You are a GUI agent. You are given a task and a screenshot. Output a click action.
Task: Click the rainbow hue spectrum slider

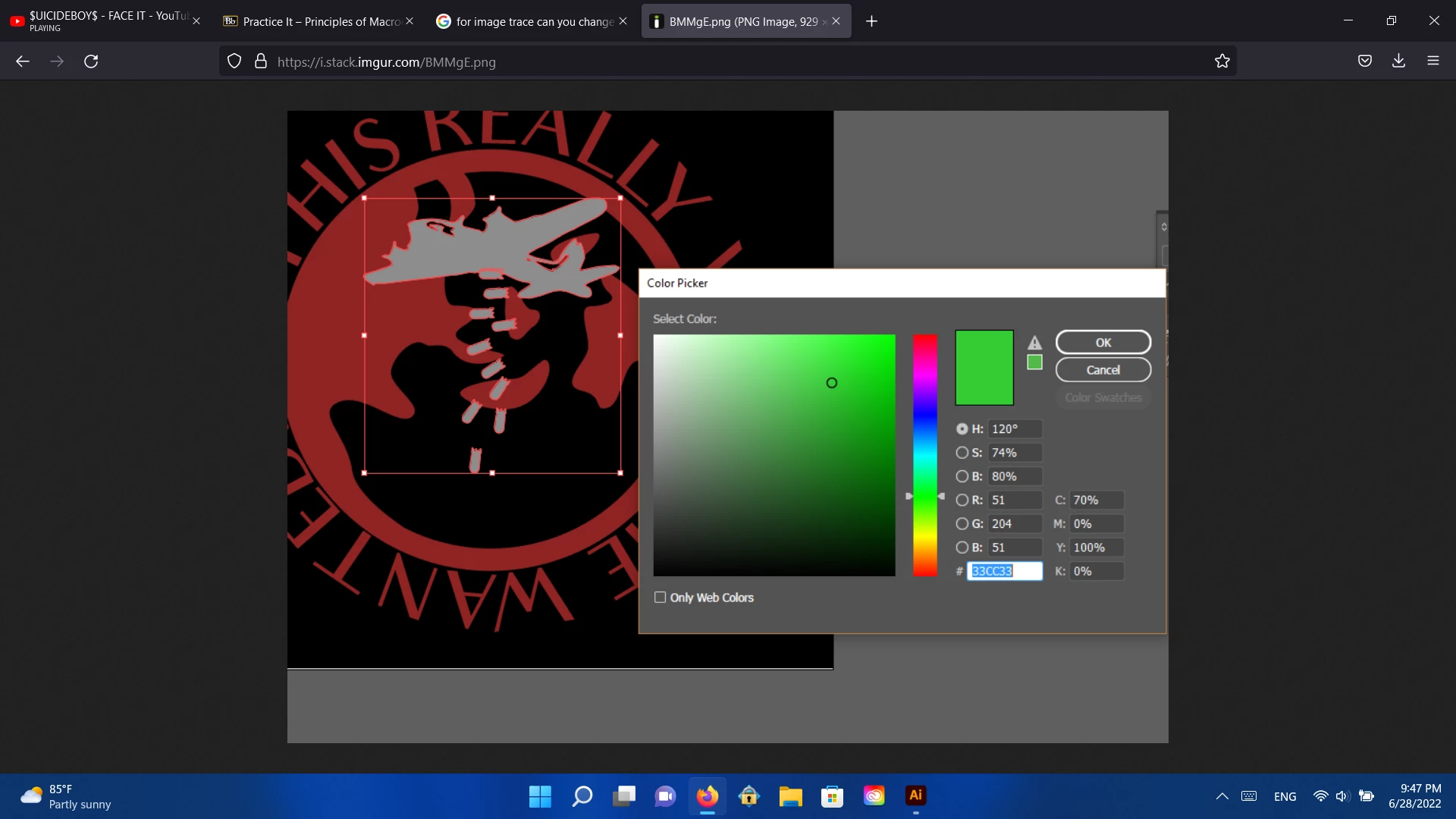(925, 455)
